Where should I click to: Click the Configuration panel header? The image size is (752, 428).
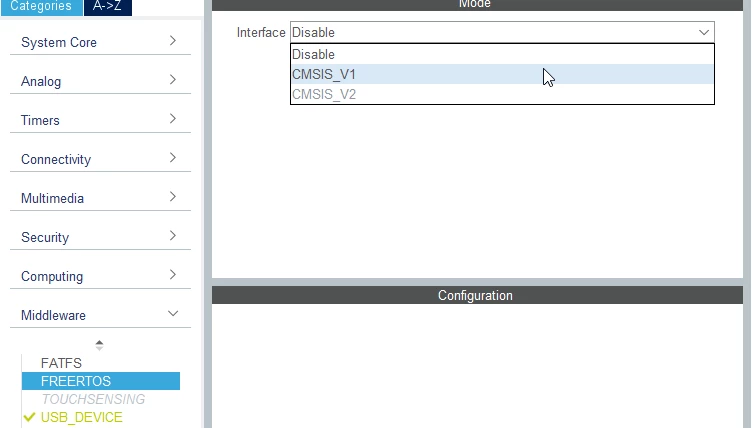point(477,295)
